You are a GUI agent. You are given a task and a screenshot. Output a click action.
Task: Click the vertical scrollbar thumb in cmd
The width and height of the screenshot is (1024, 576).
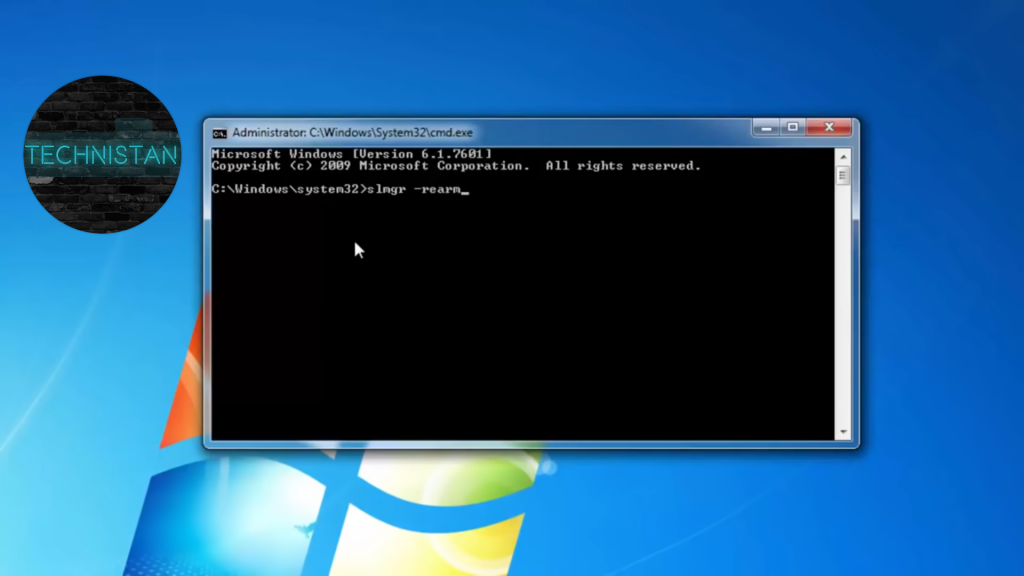tap(843, 175)
